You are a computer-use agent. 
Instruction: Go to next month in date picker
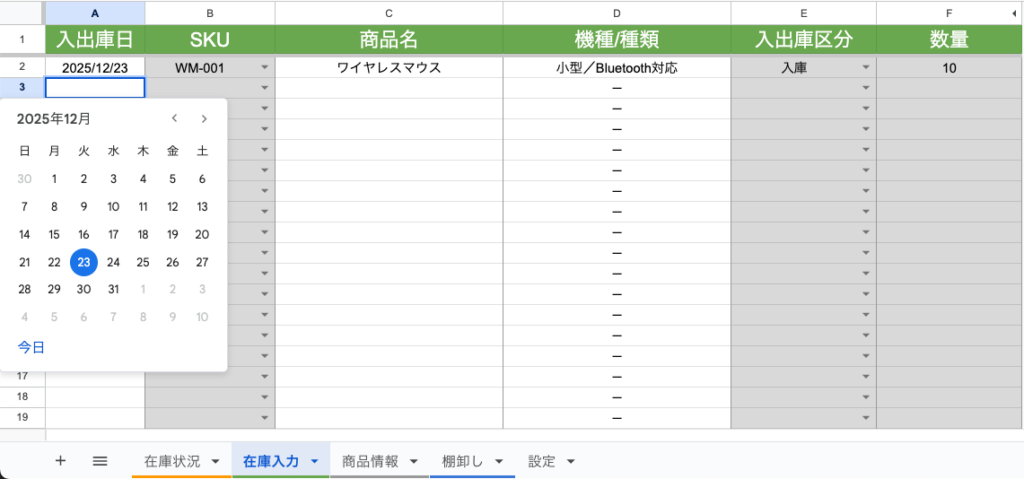click(x=204, y=119)
